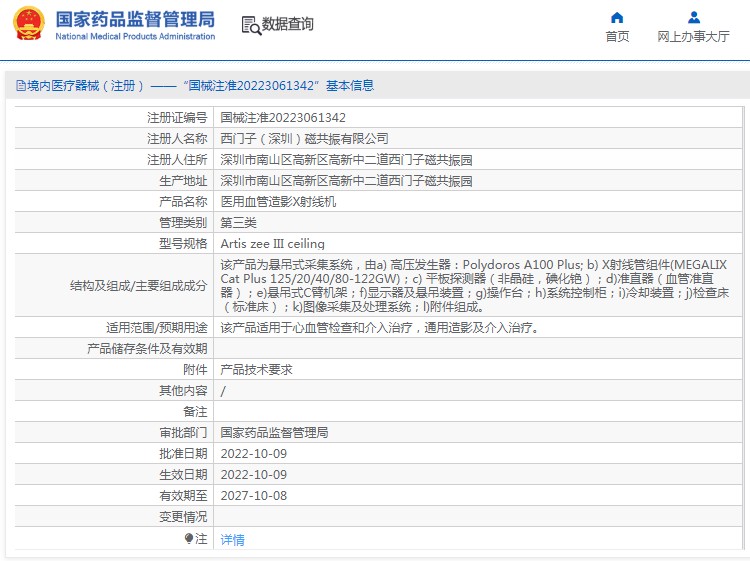Click 国家药品监督管理局 site title
Screen dimensions: 750x561
click(135, 20)
